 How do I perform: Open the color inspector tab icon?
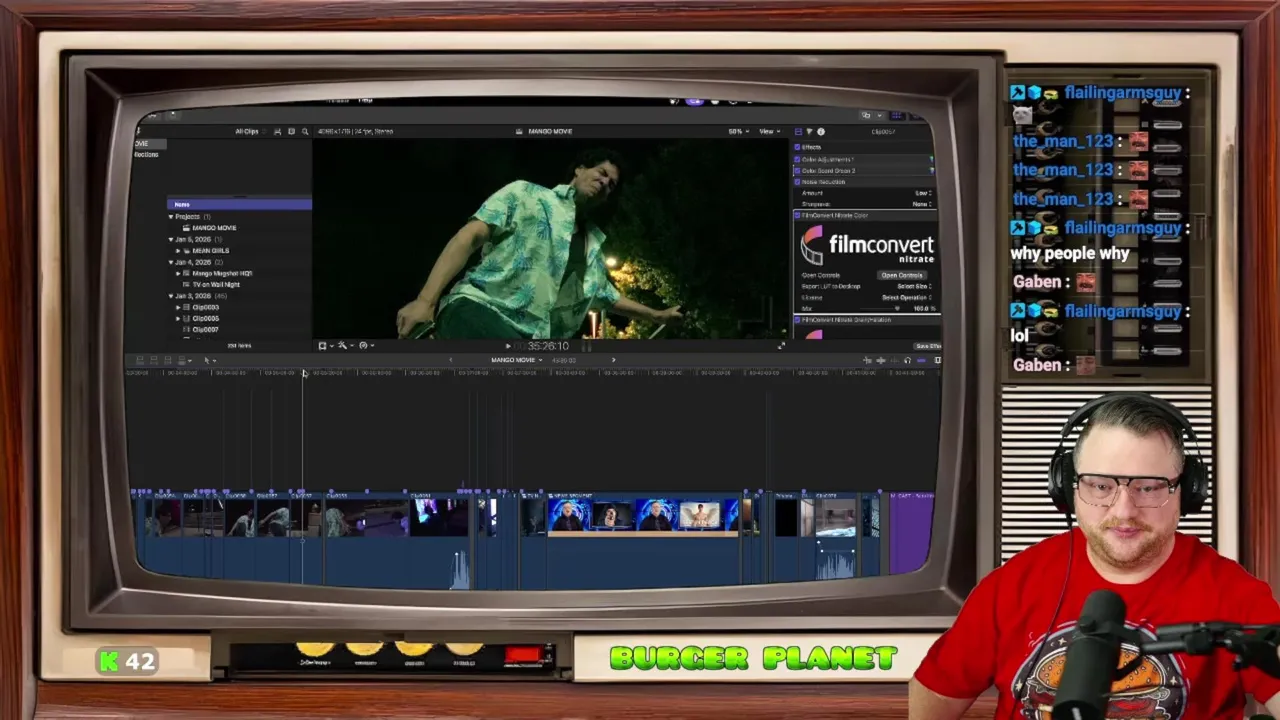tap(809, 131)
